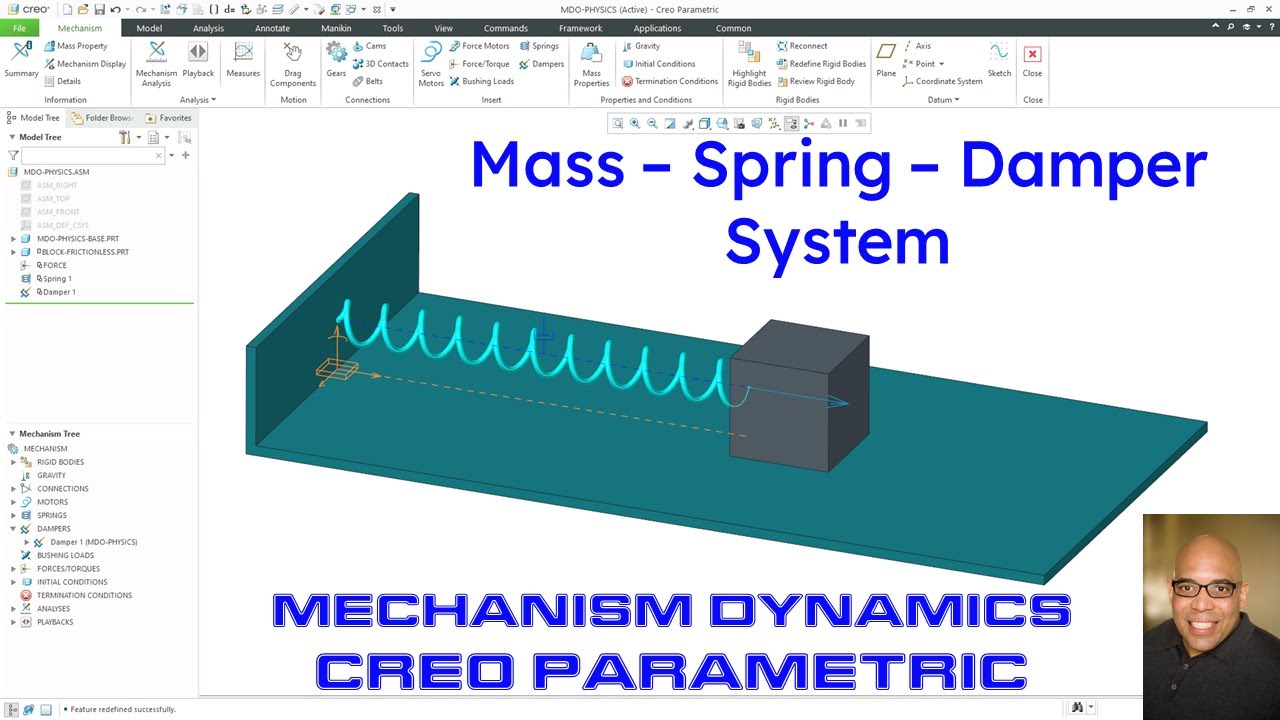Screen dimensions: 1280x720
Task: Switch to the Analysis ribbon tab
Action: pos(208,28)
